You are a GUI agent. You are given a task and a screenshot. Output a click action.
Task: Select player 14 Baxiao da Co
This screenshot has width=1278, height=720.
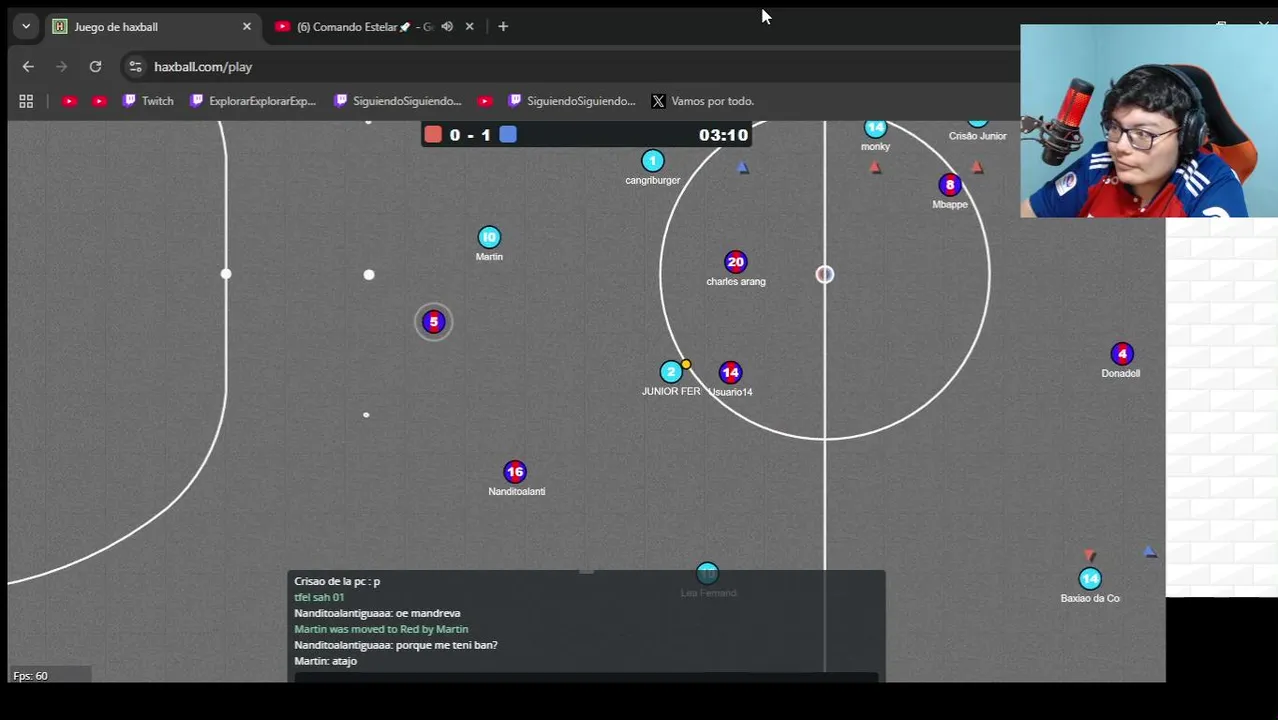pyautogui.click(x=1090, y=579)
